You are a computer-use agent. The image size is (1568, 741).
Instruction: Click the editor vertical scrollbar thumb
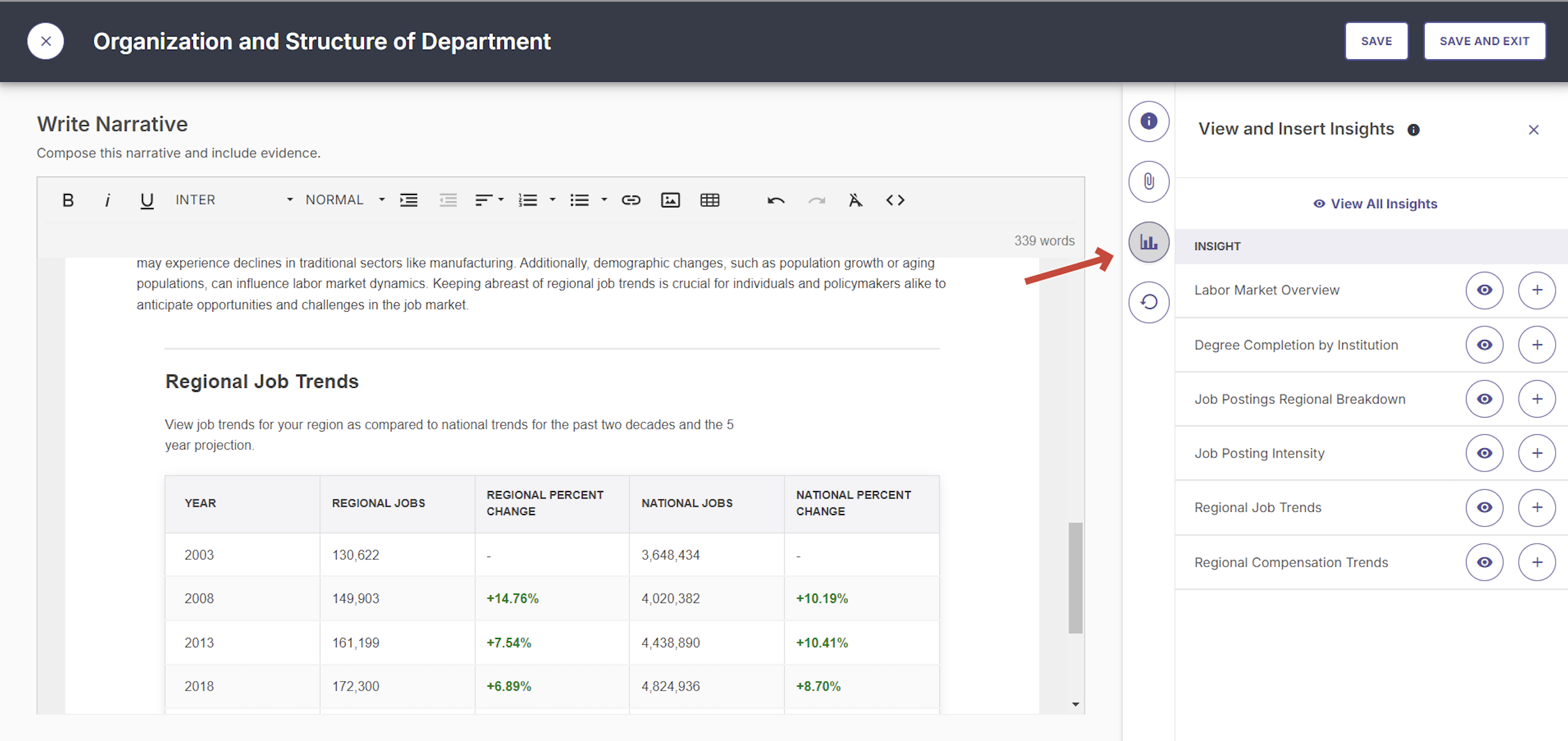click(1075, 578)
